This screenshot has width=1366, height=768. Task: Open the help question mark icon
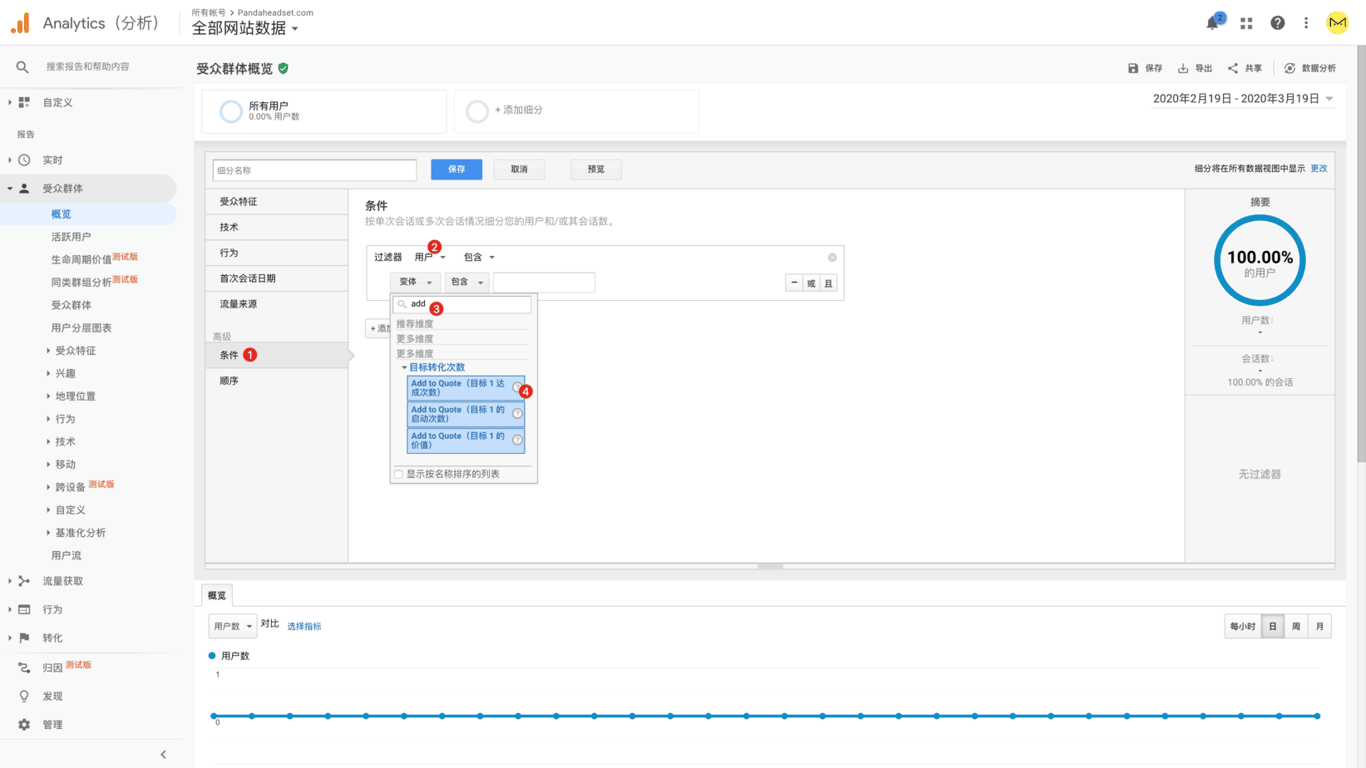pyautogui.click(x=1277, y=23)
